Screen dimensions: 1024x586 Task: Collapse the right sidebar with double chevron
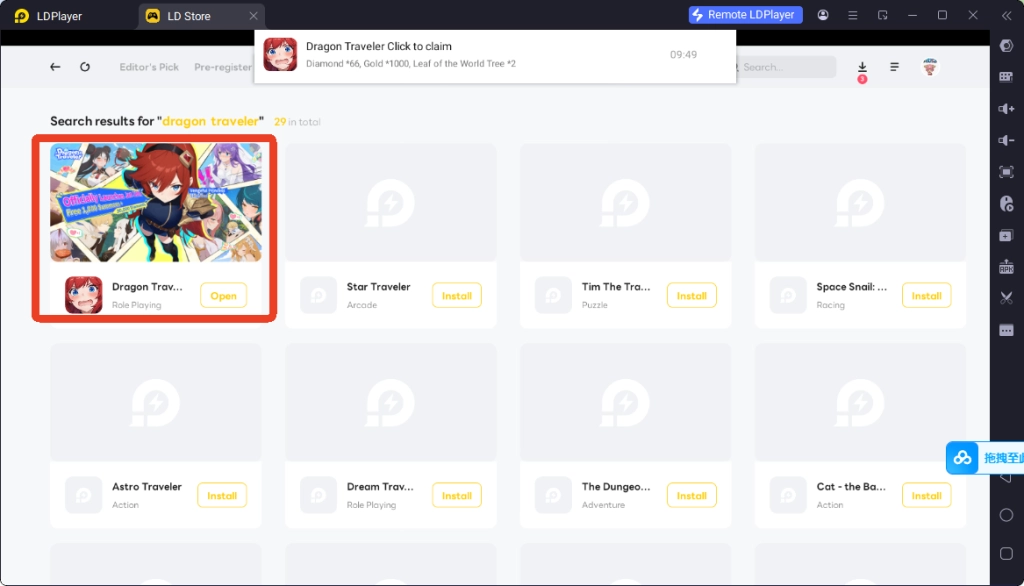(x=1005, y=15)
